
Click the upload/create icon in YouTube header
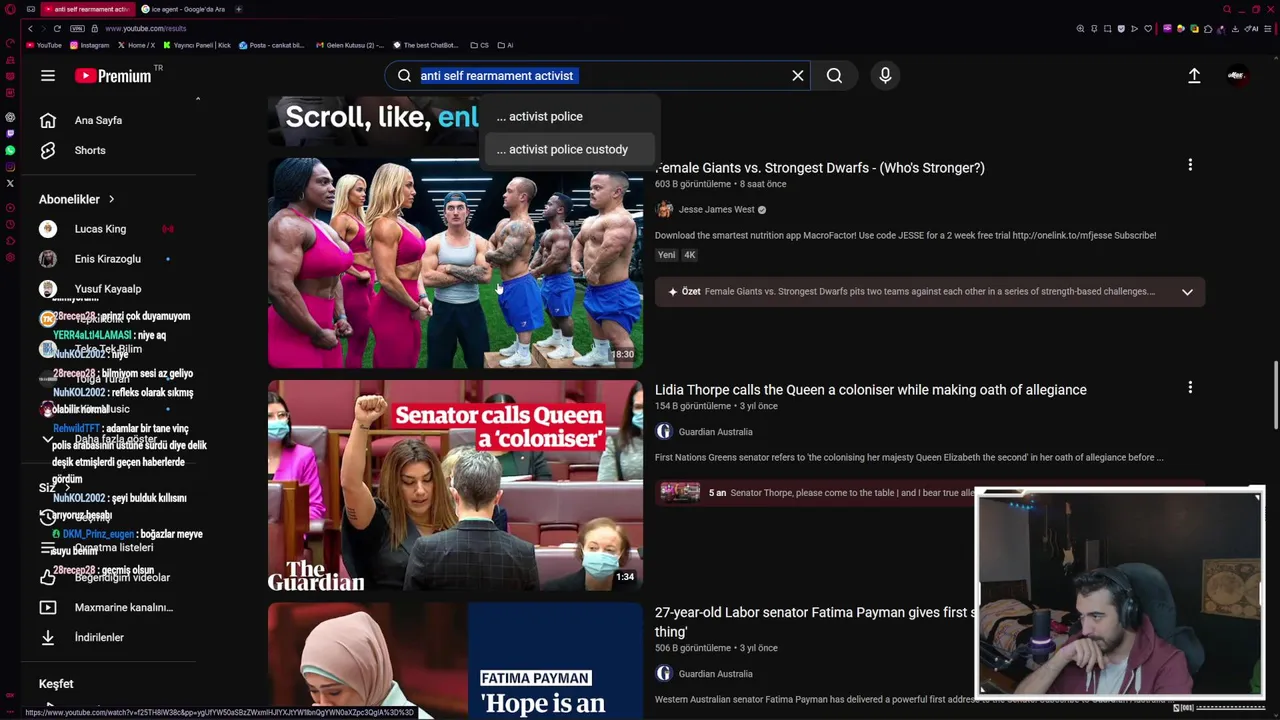1194,76
